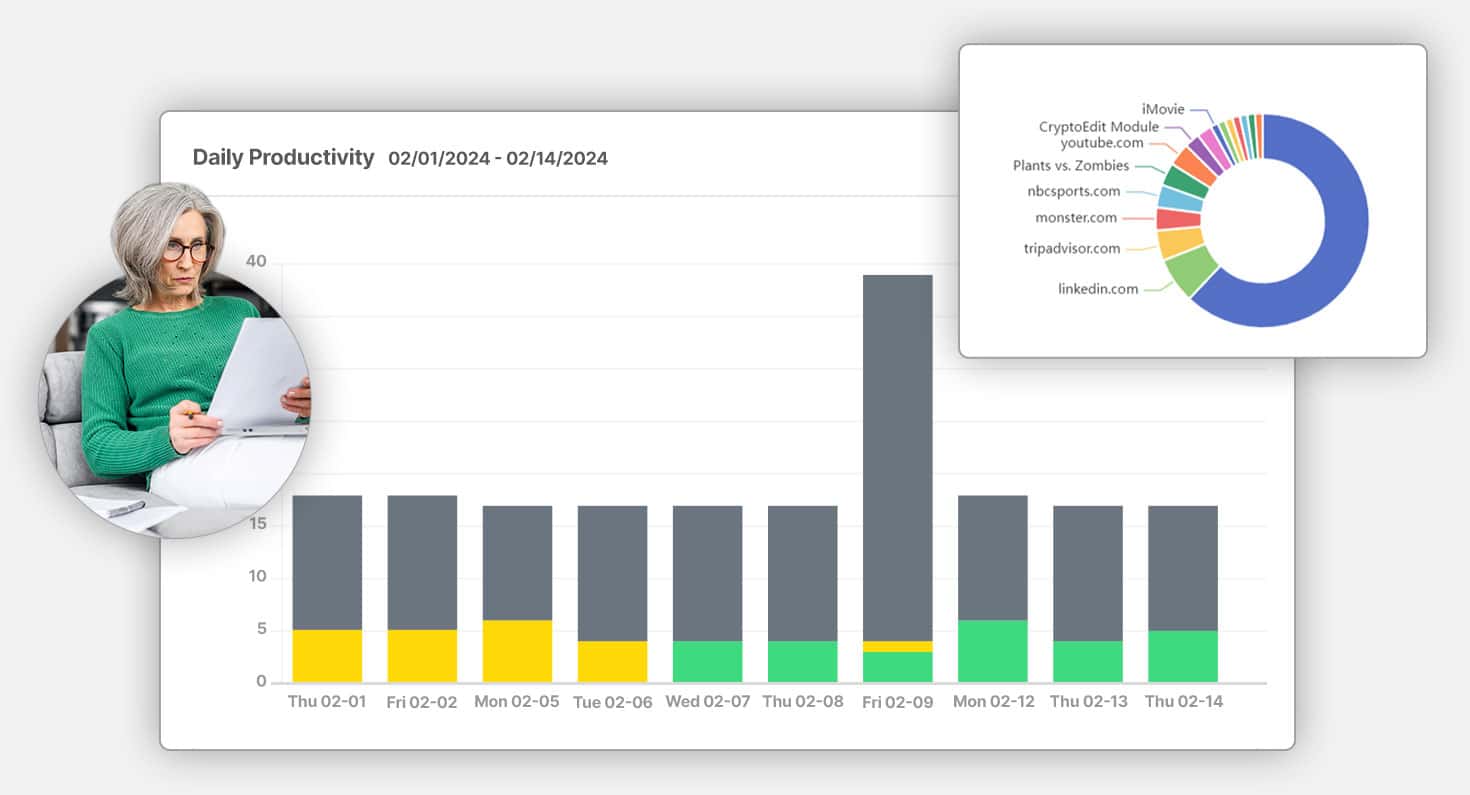The image size is (1470, 795).
Task: Select the green bar segment for Thu 02-14
Action: [x=1183, y=656]
